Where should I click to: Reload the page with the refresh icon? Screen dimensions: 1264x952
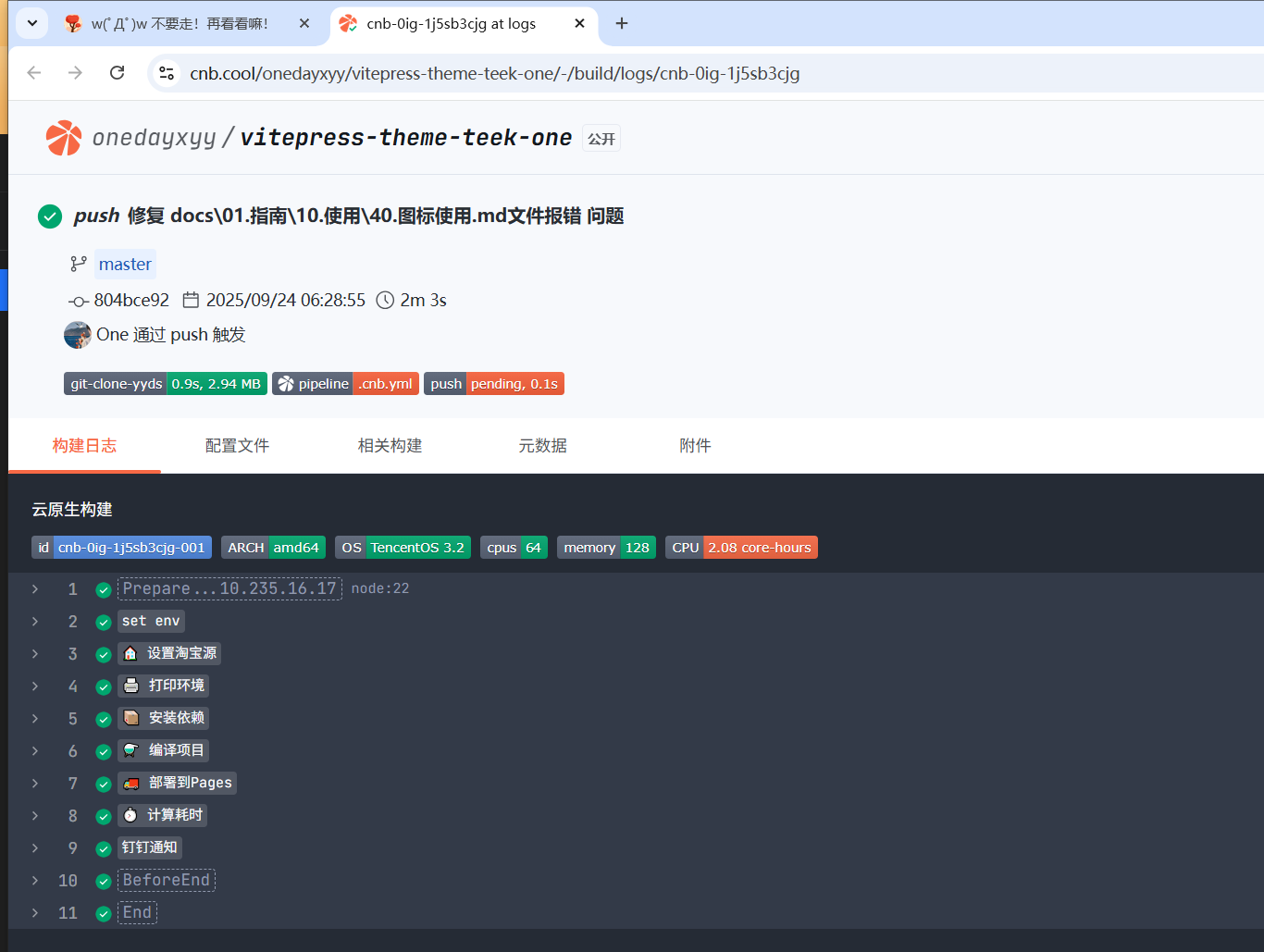[x=117, y=73]
